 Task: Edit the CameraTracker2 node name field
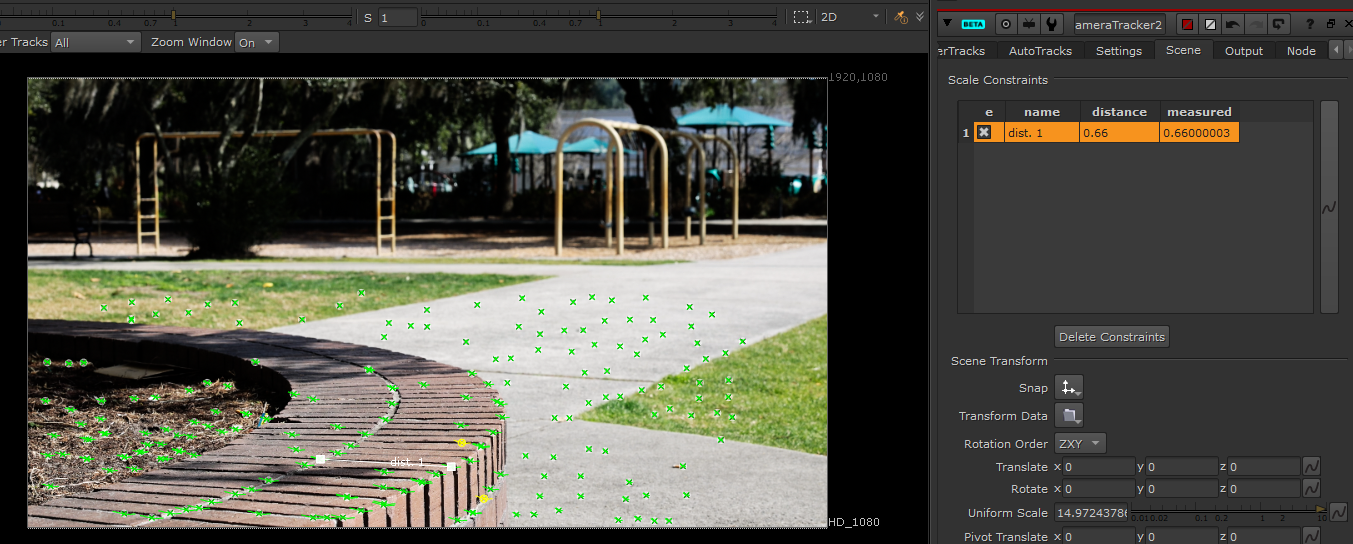click(1119, 24)
